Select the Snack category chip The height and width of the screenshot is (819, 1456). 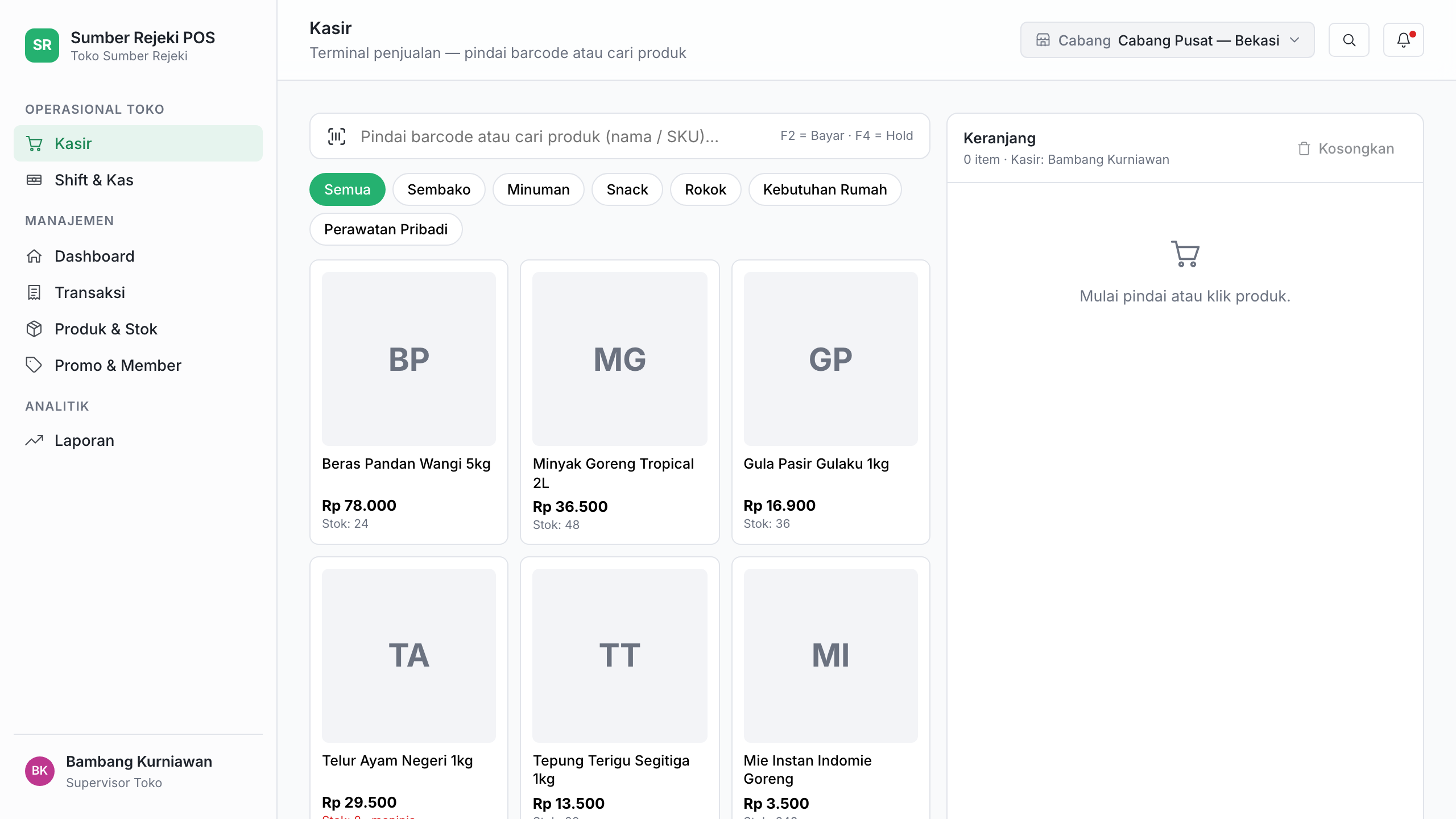pos(627,189)
